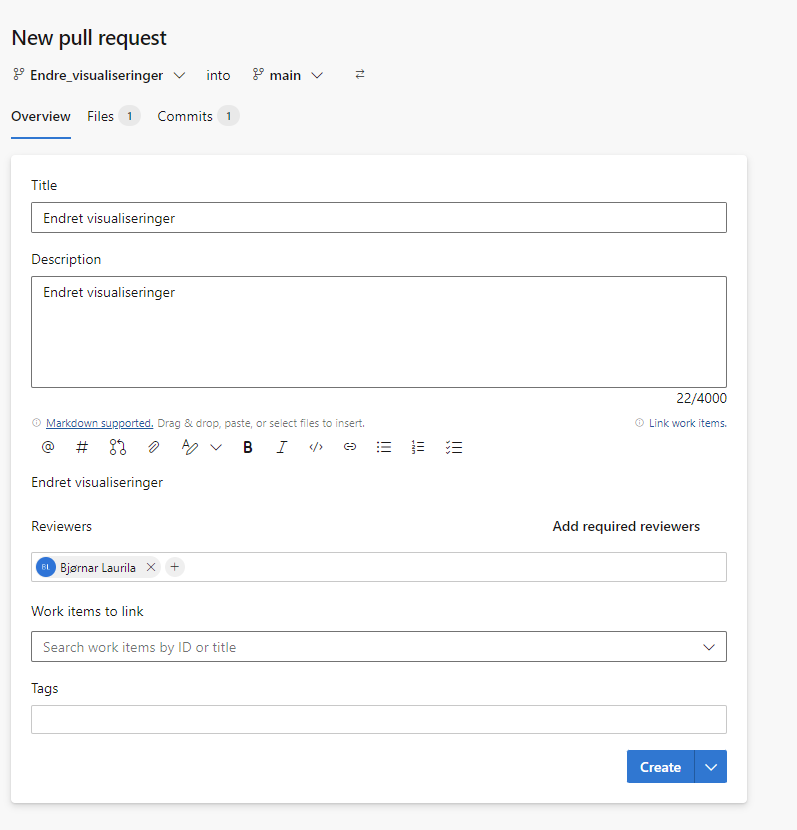Expand the Create button options arrow

(x=711, y=766)
